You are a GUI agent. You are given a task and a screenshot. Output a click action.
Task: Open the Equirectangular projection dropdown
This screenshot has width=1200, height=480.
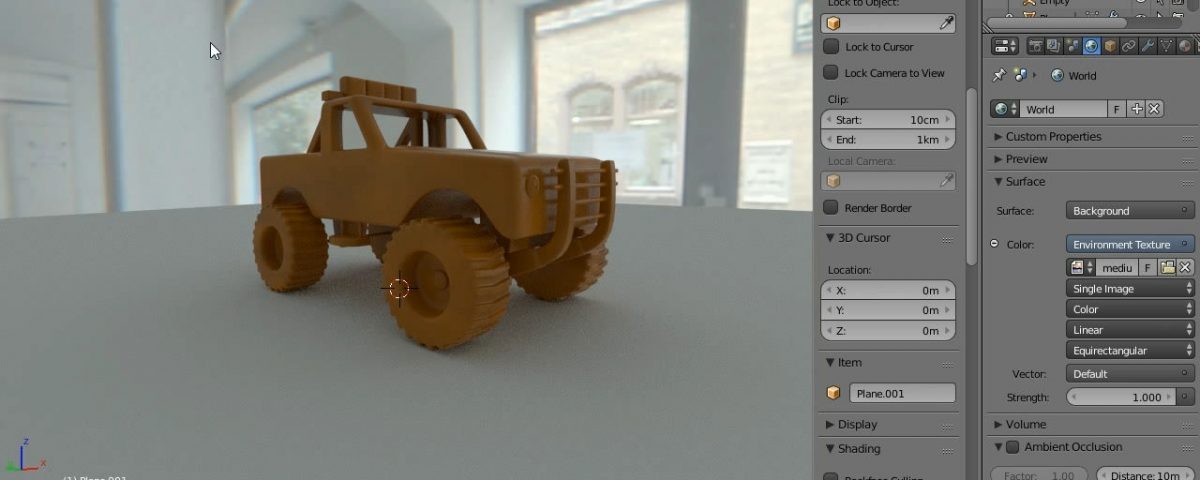(1130, 351)
